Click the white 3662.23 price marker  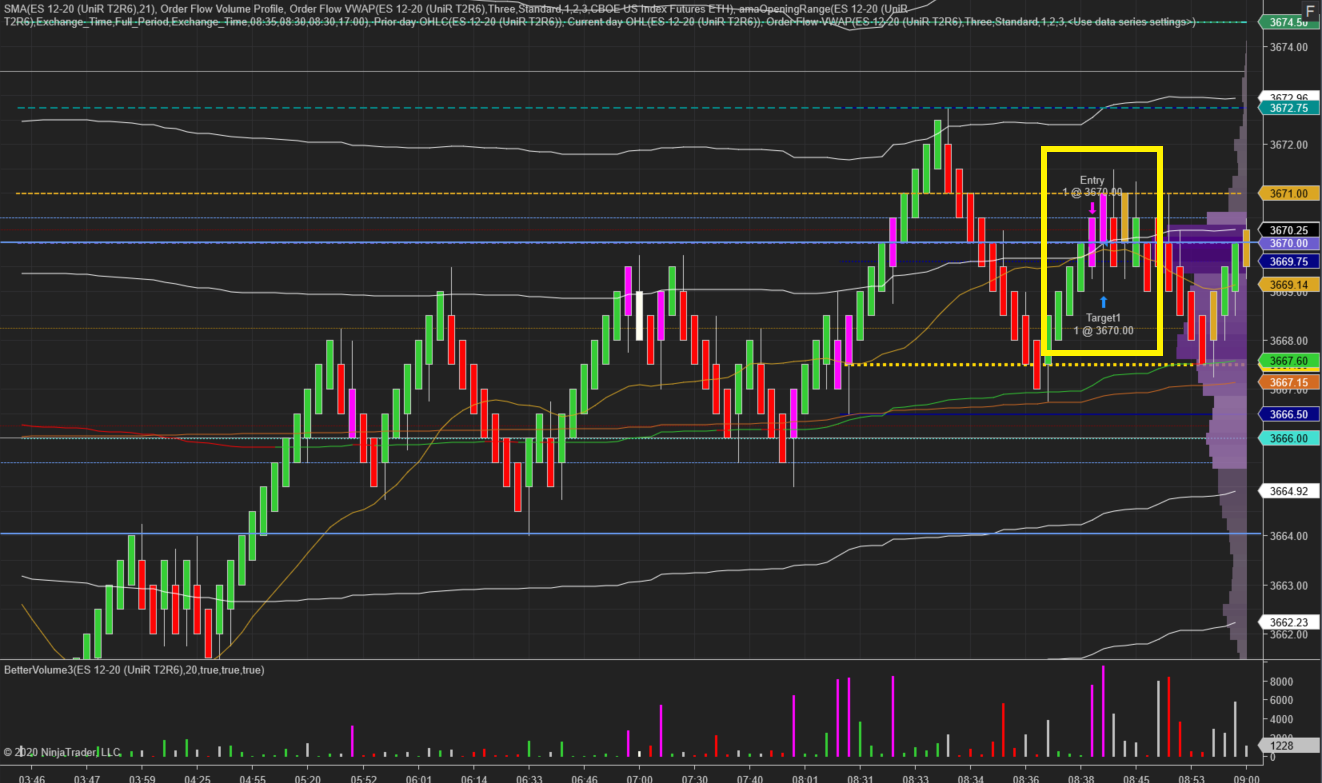[1288, 622]
